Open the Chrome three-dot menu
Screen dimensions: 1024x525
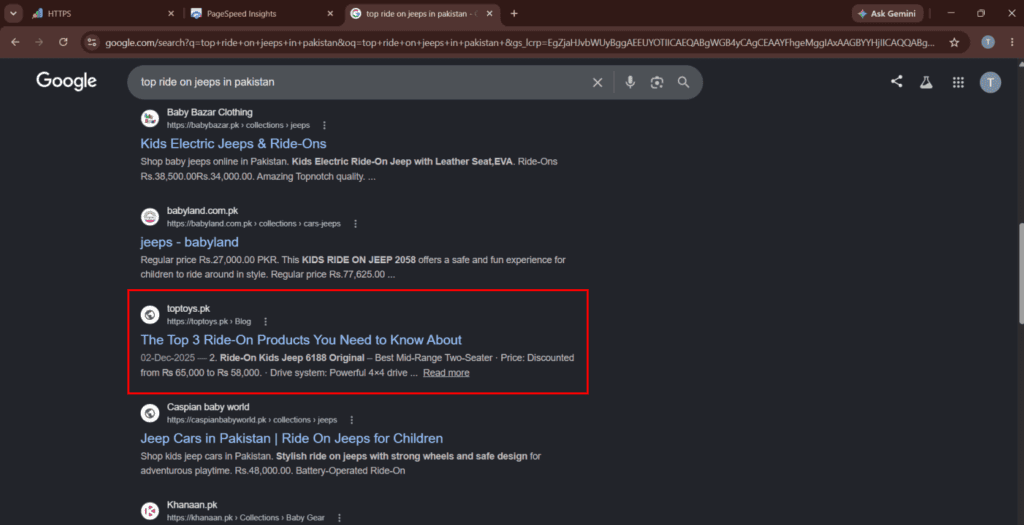(1012, 42)
